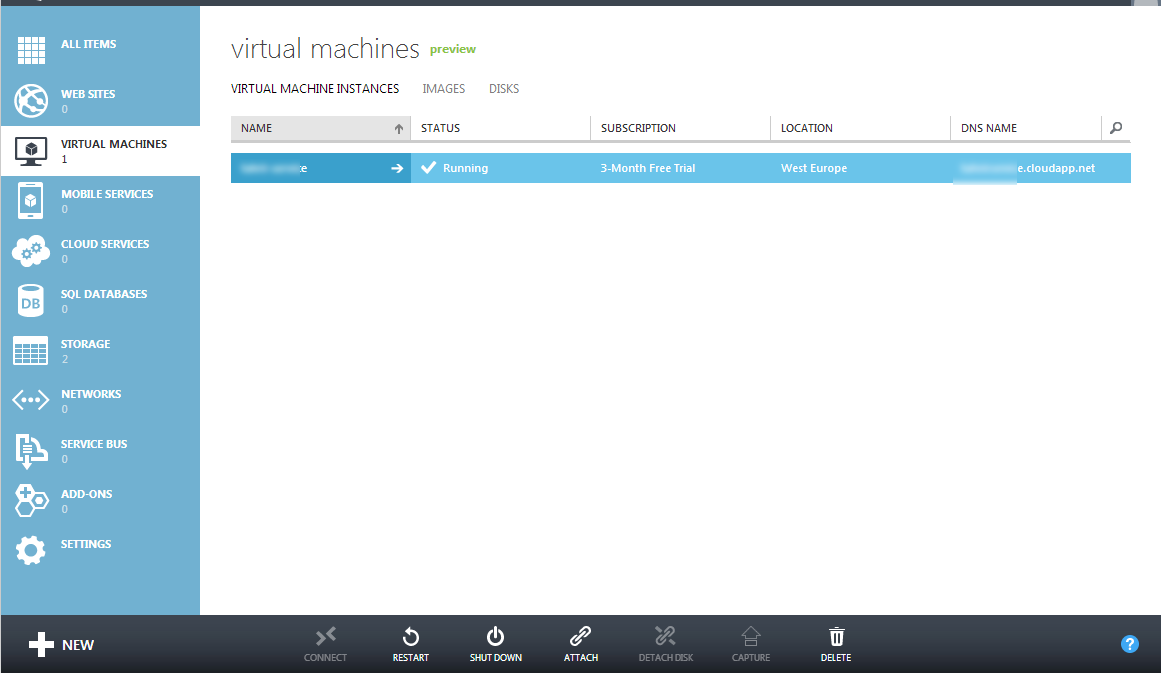Click the search magnifier in table header

click(x=1116, y=128)
